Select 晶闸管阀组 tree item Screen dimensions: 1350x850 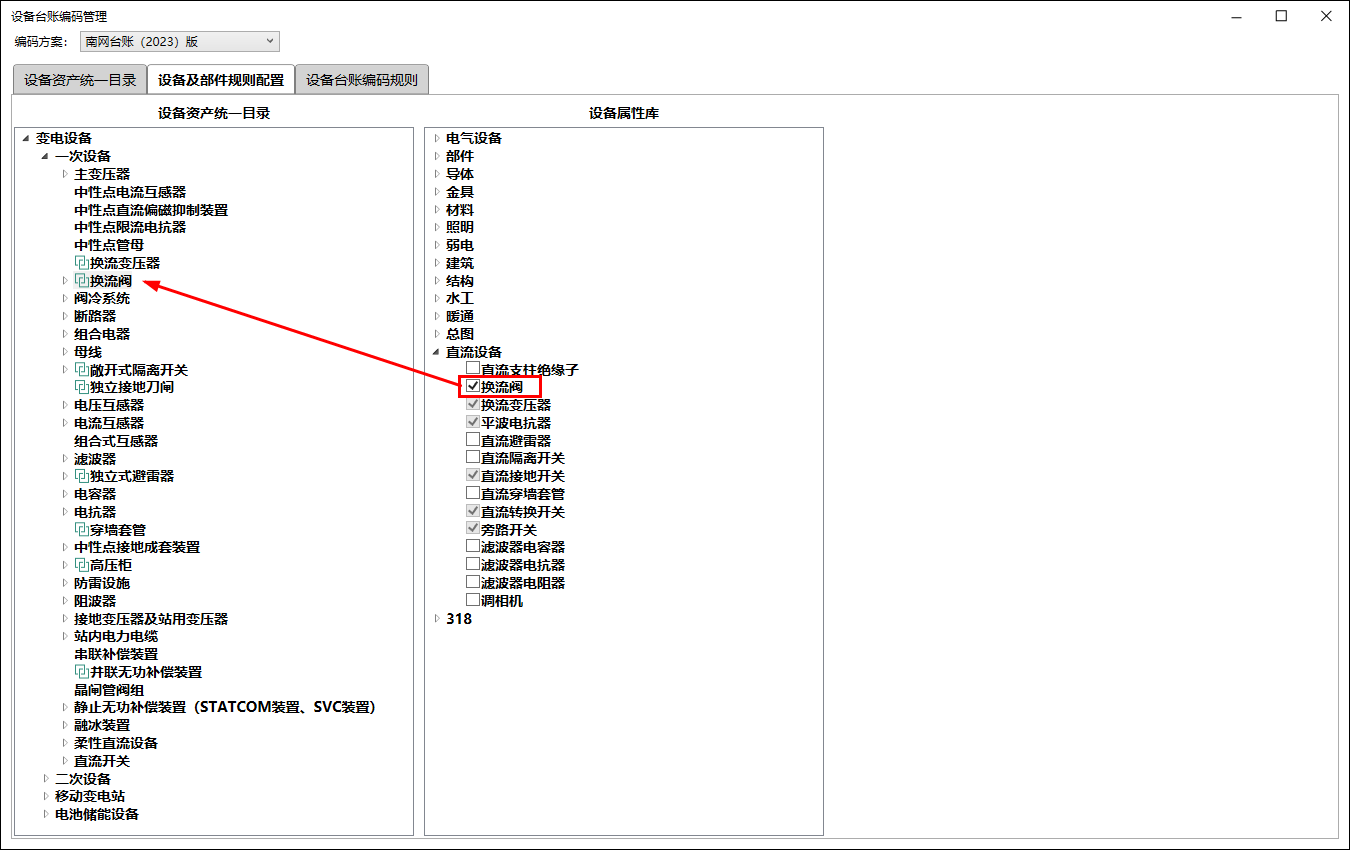[x=109, y=690]
